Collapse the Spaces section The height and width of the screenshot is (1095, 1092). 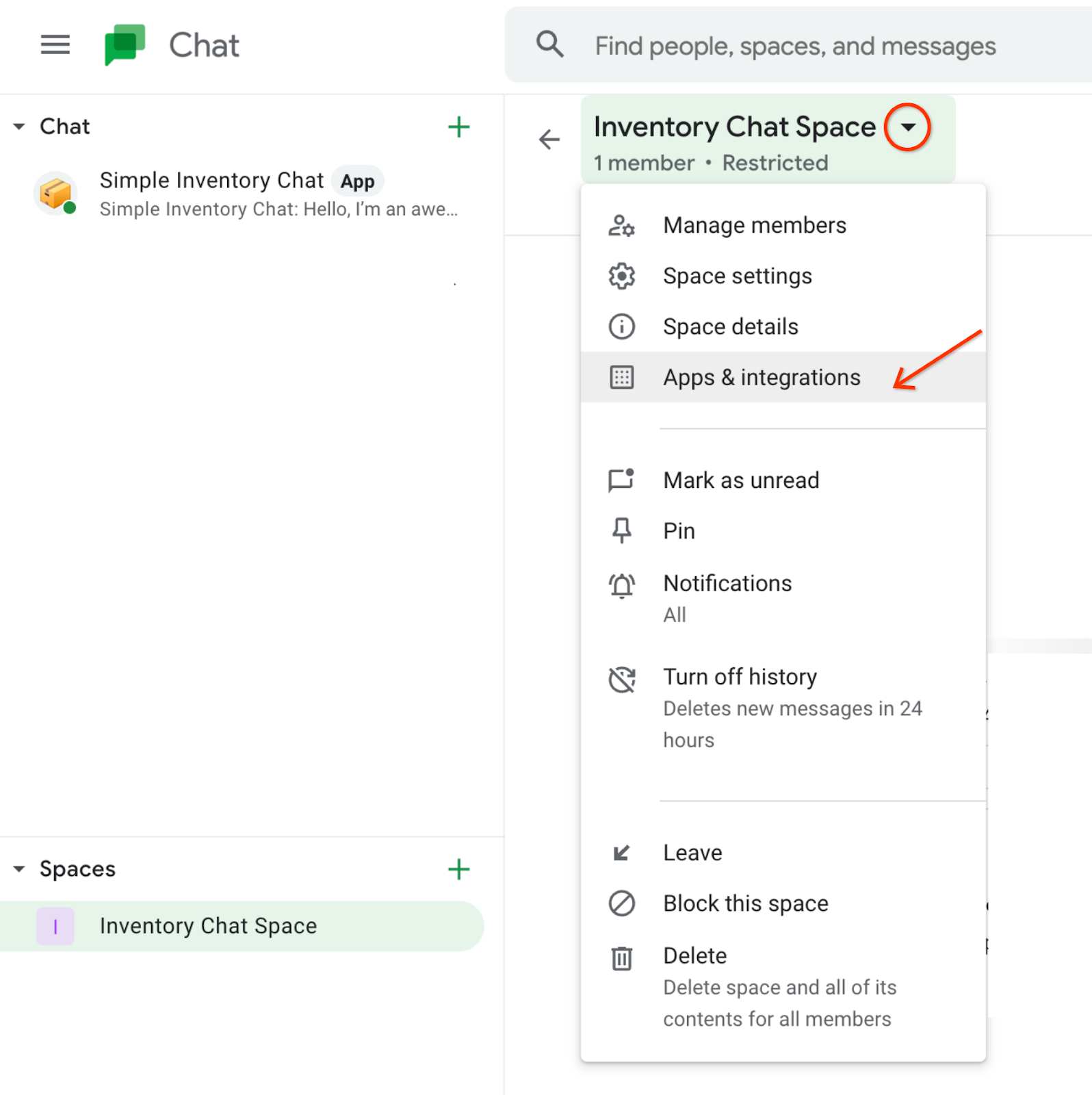pyautogui.click(x=19, y=869)
